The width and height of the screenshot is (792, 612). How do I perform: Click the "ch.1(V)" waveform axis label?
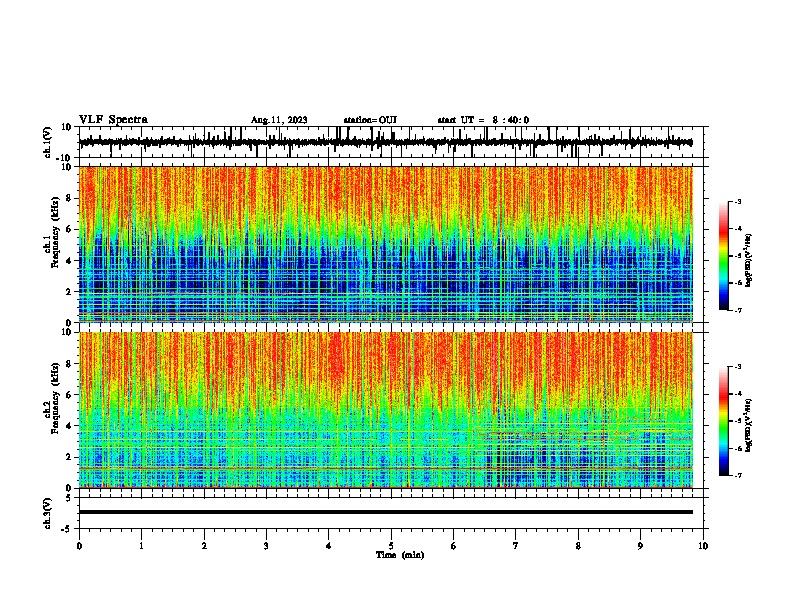pos(48,142)
